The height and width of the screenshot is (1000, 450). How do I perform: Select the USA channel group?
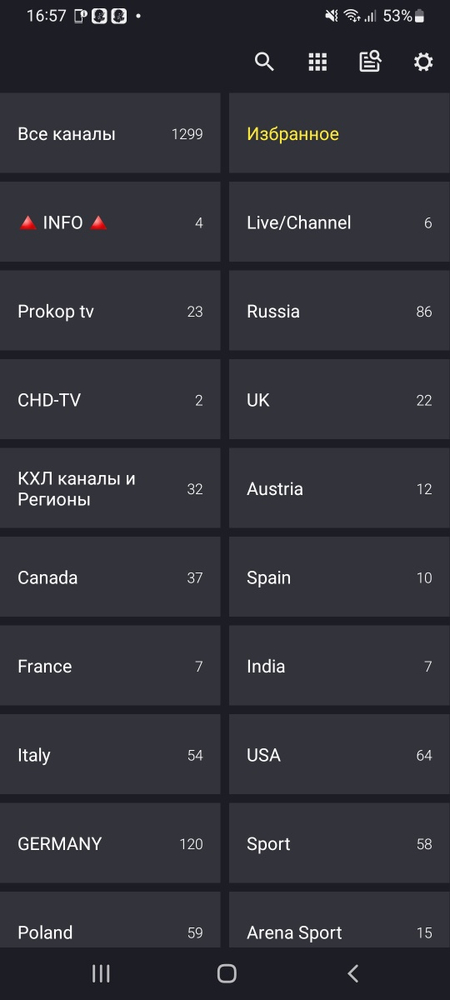click(x=339, y=754)
